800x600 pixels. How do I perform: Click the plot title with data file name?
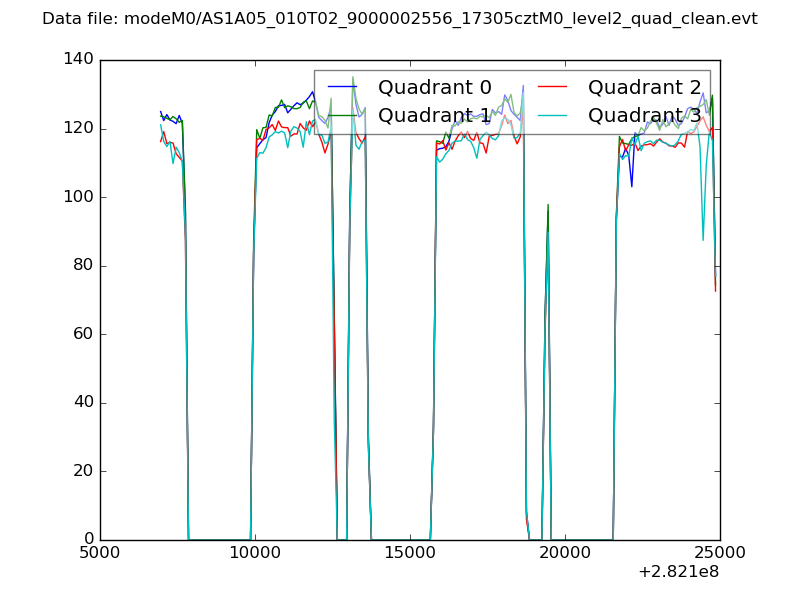click(x=399, y=19)
